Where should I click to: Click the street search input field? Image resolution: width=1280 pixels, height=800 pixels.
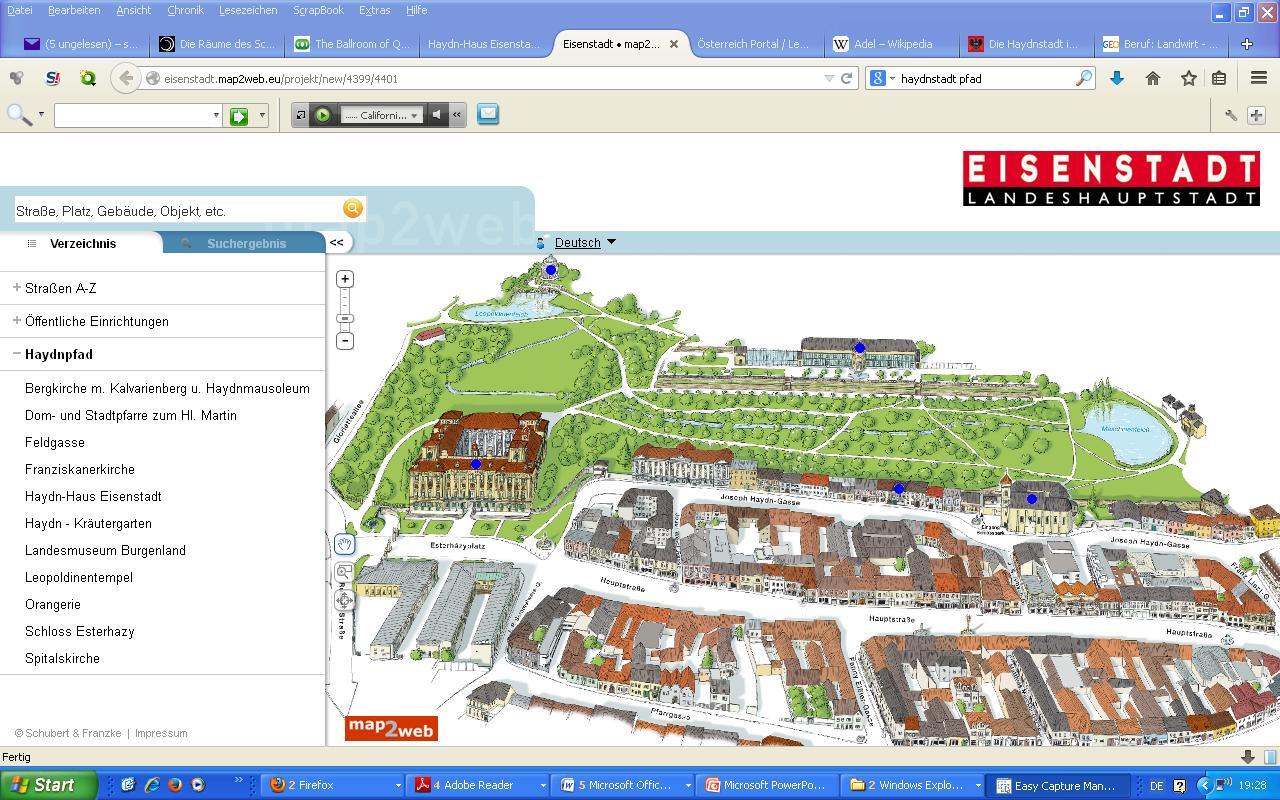[x=177, y=211]
